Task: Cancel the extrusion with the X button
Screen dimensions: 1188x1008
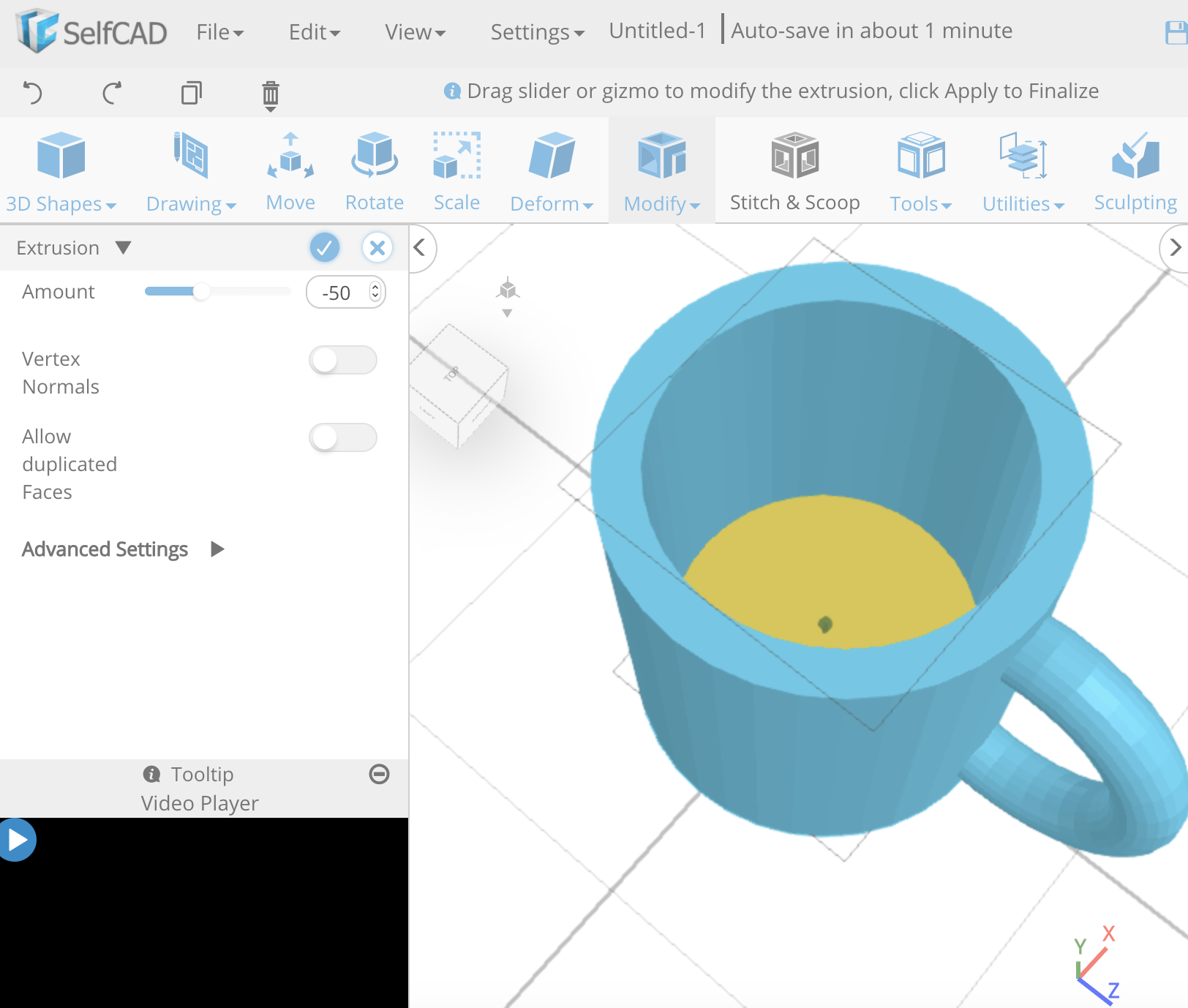Action: tap(377, 248)
